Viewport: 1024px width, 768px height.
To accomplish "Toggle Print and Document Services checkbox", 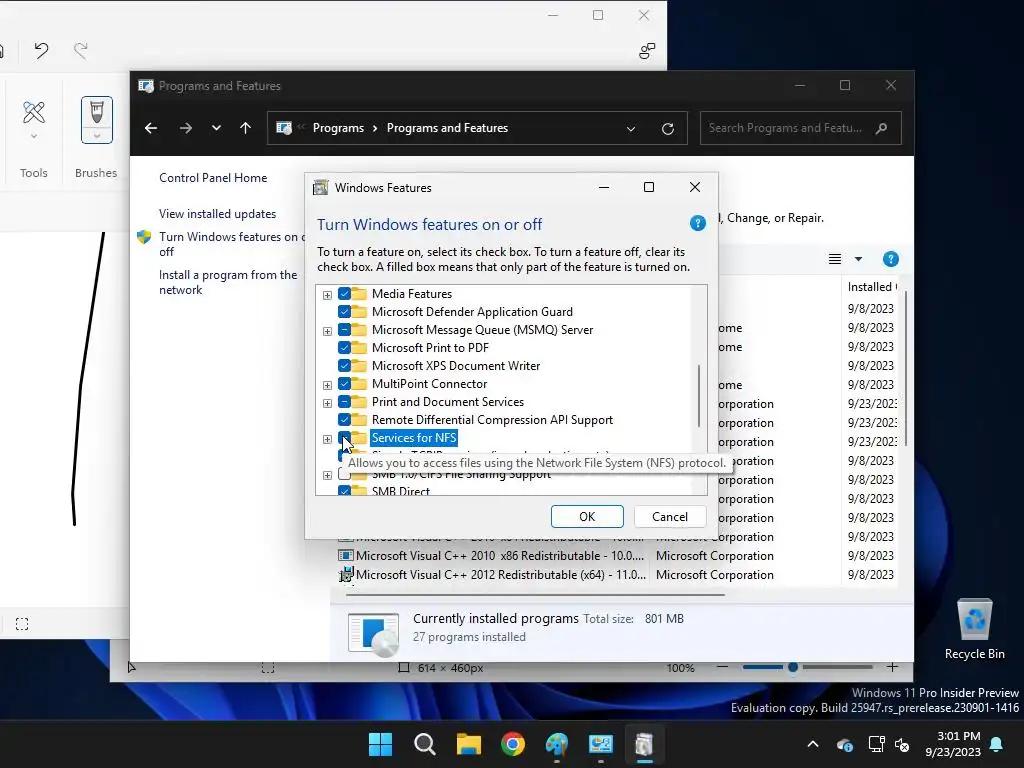I will pyautogui.click(x=344, y=402).
